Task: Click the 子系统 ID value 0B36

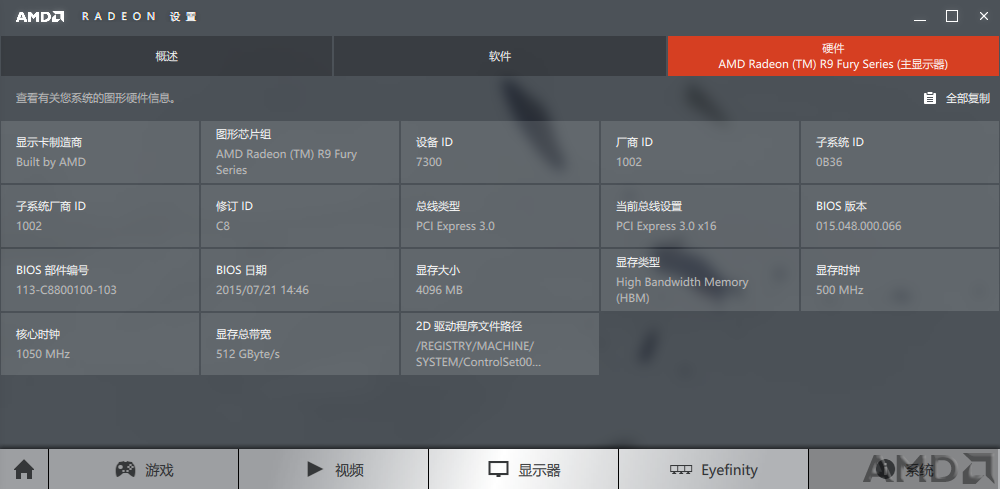Action: click(x=829, y=162)
